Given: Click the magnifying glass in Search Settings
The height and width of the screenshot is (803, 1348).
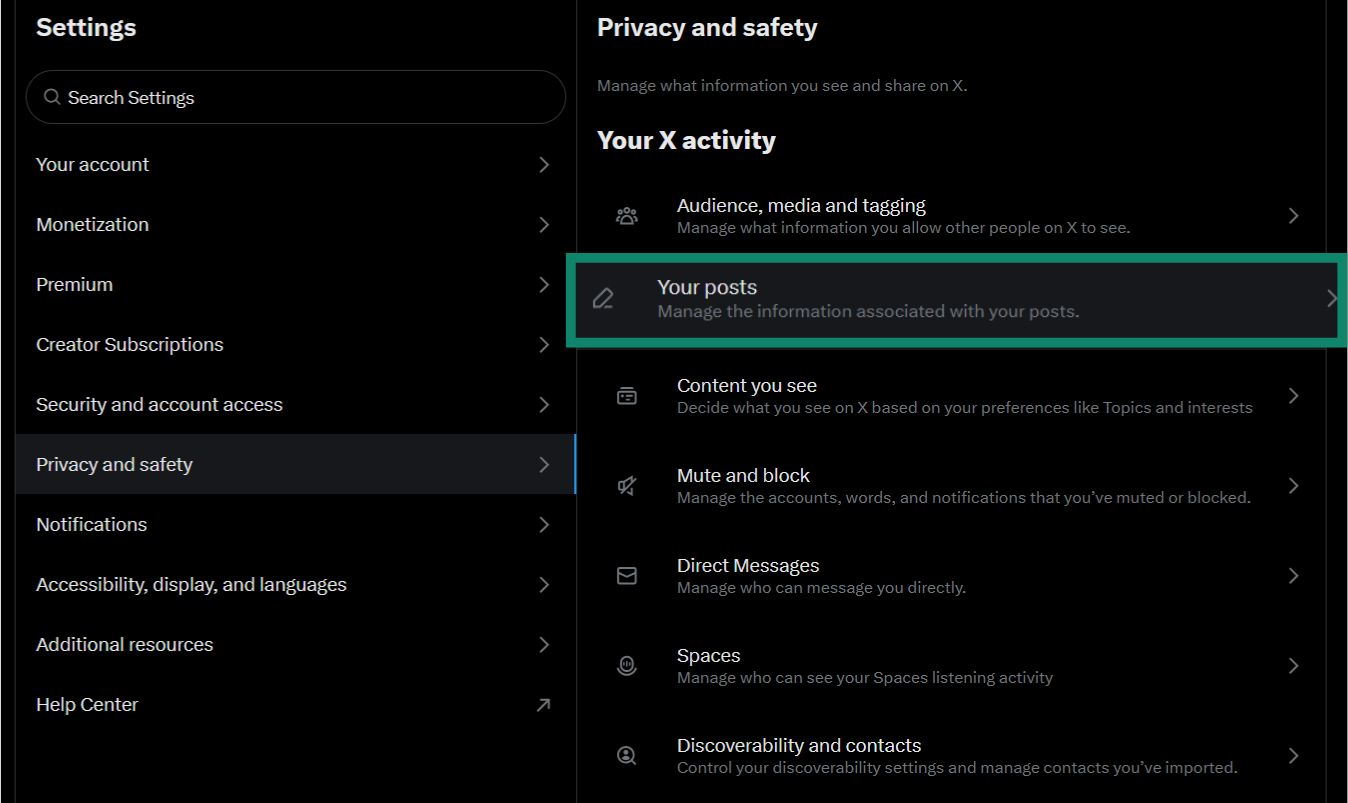Looking at the screenshot, I should [x=53, y=97].
